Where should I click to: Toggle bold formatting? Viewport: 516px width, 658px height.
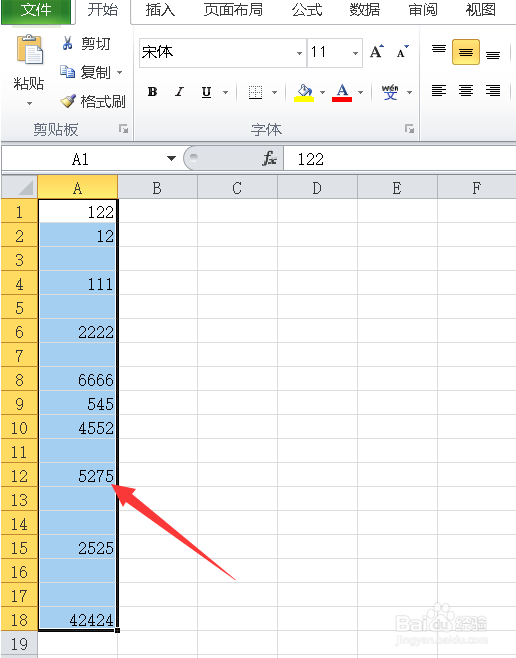153,92
